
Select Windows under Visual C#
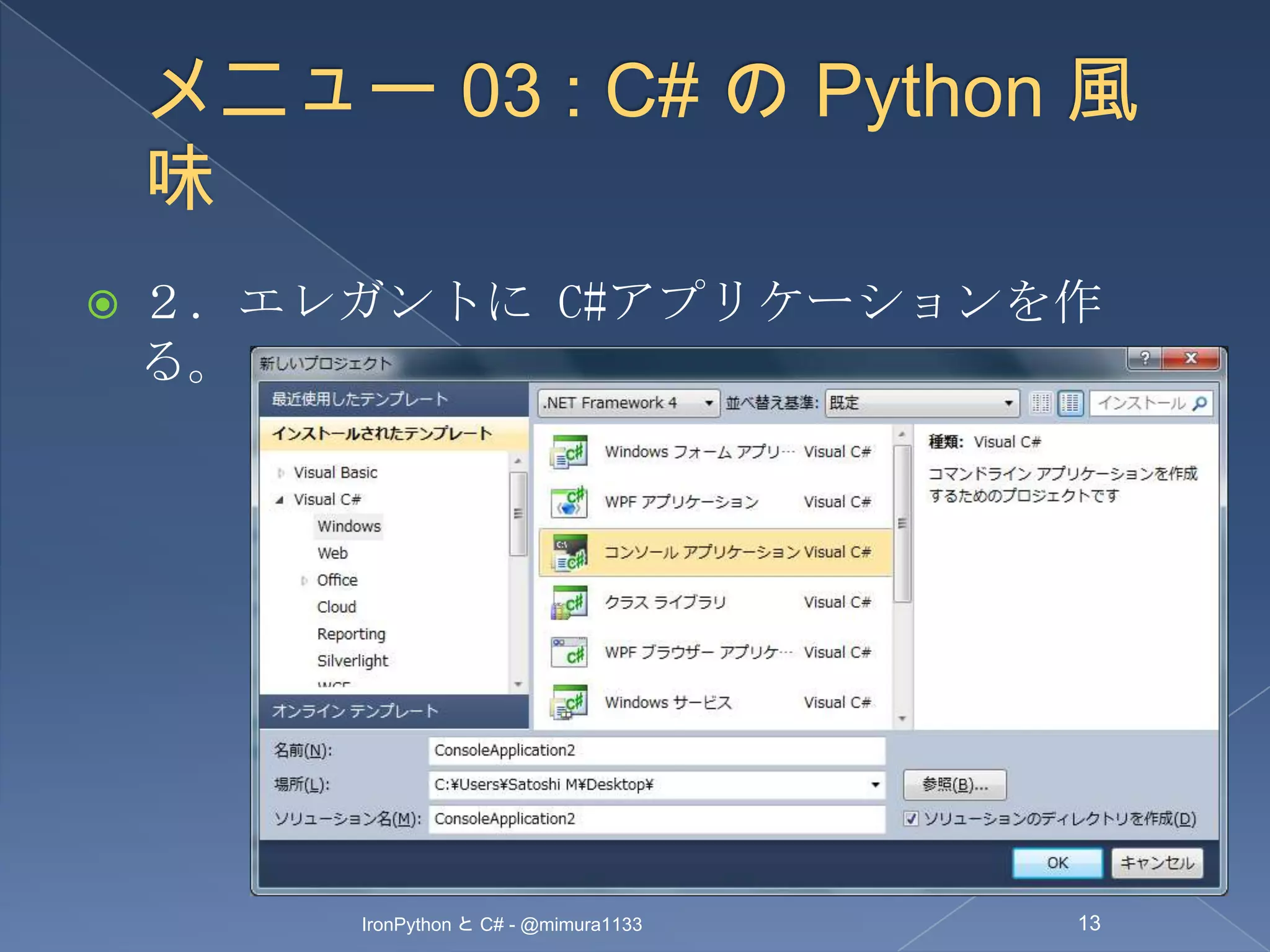coord(349,526)
